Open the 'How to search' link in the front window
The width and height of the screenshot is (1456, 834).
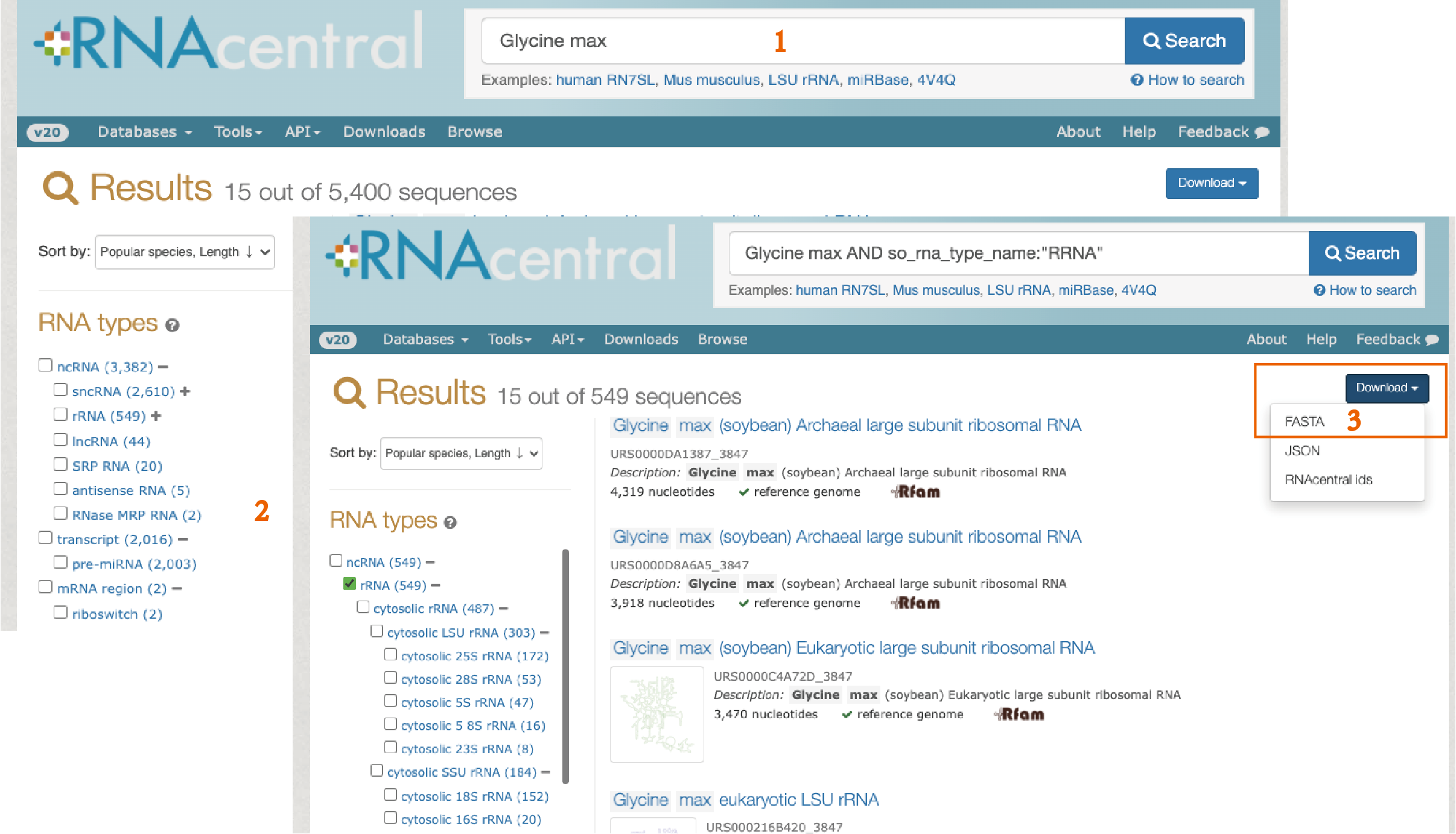click(1365, 291)
